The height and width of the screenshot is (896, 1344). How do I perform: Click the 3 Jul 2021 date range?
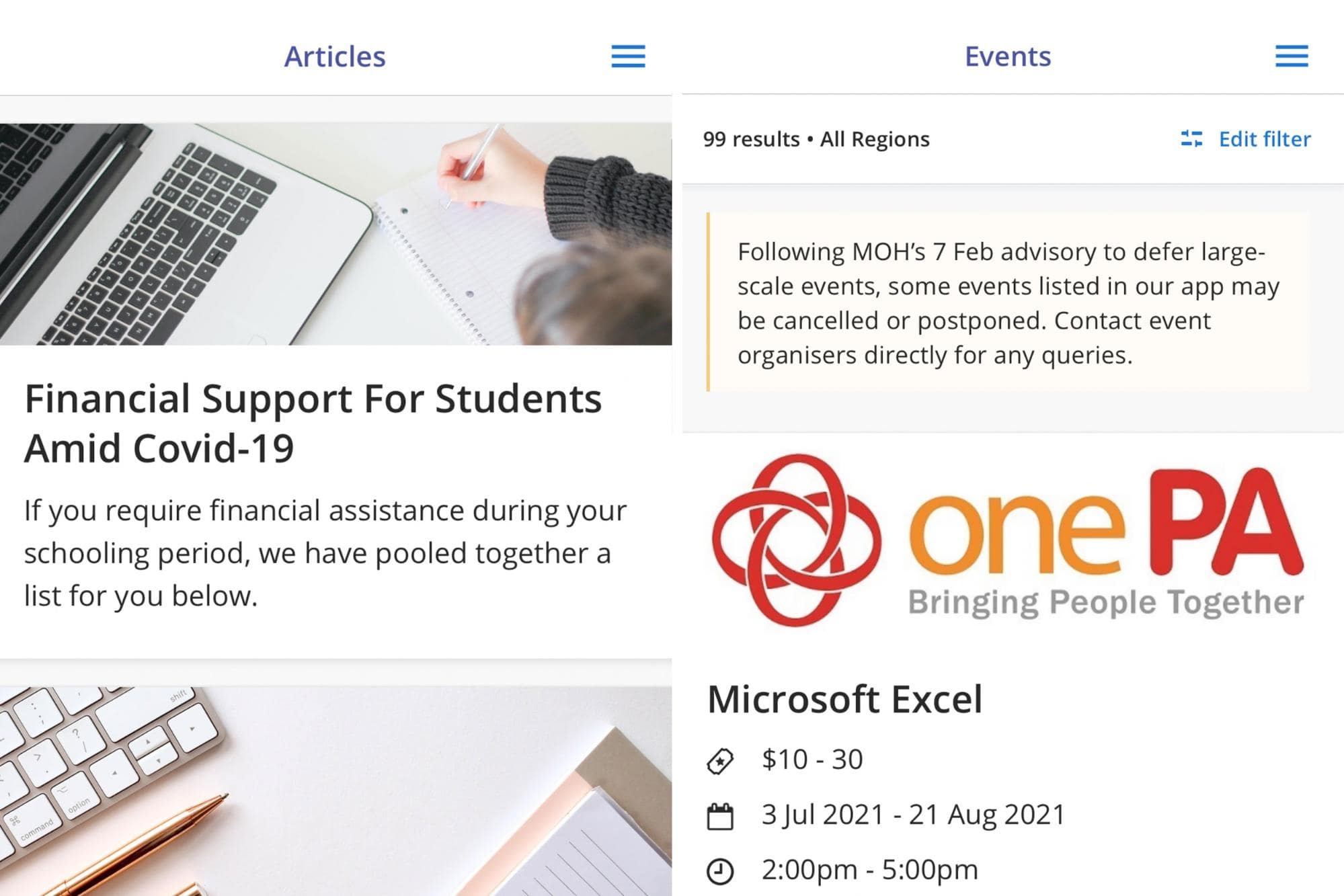[913, 815]
